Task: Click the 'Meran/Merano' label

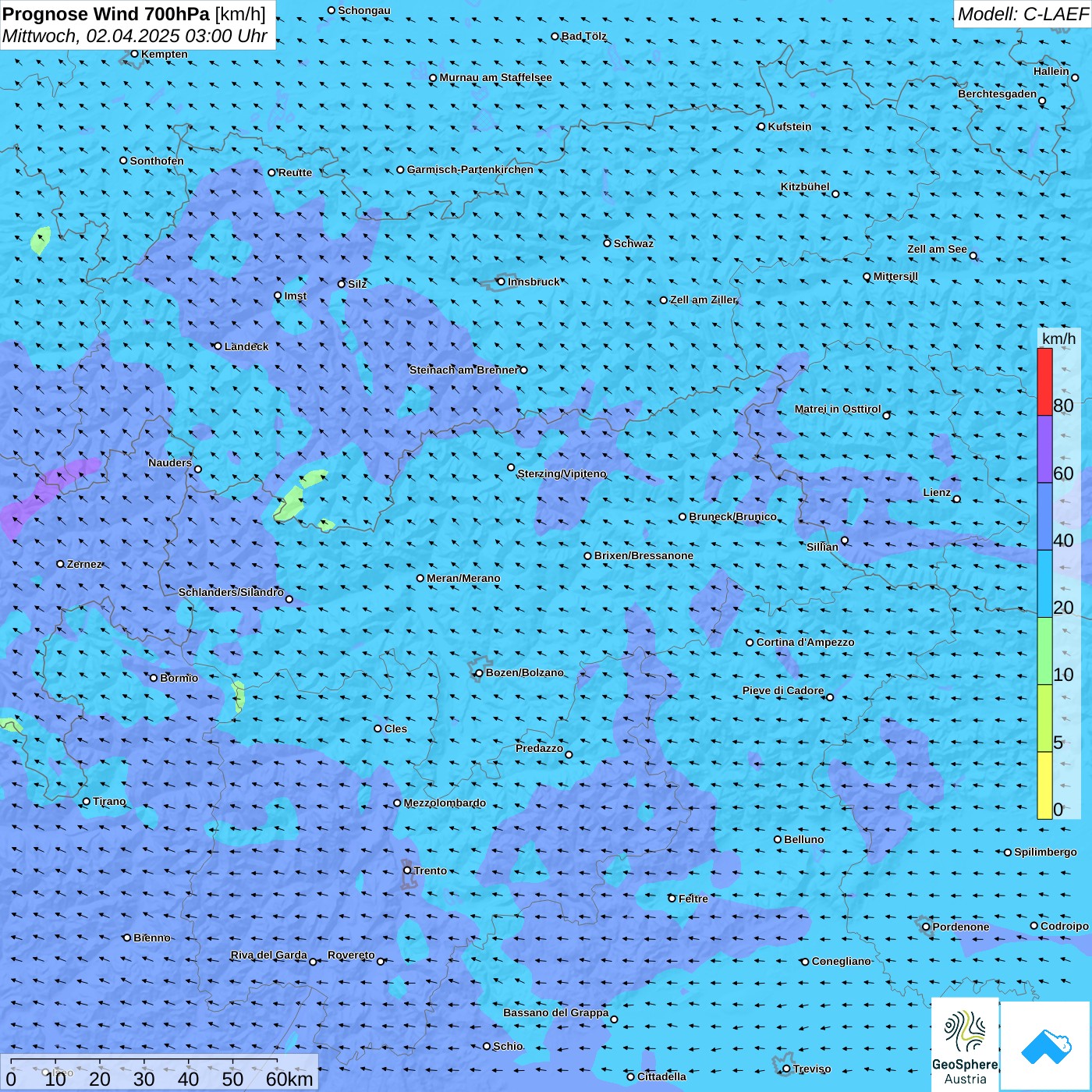Action: (x=463, y=578)
